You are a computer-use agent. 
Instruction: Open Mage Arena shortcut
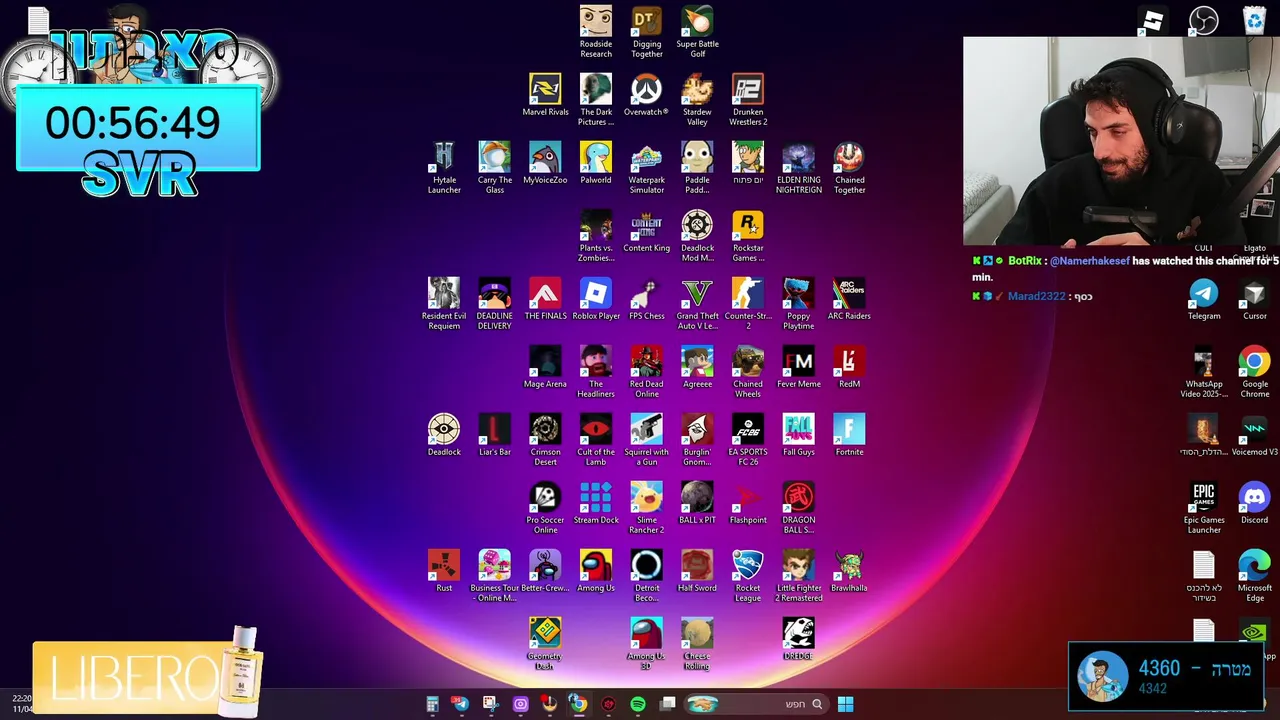point(545,367)
